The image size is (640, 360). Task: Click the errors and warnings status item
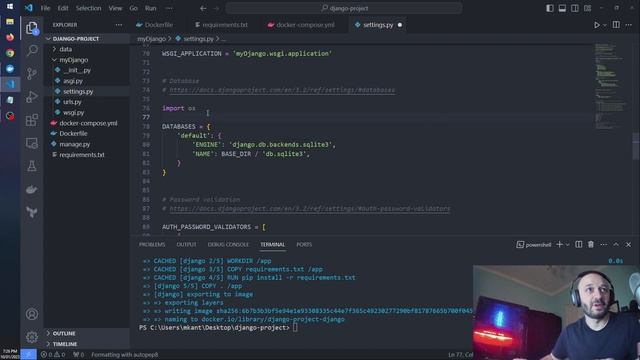tap(53, 355)
